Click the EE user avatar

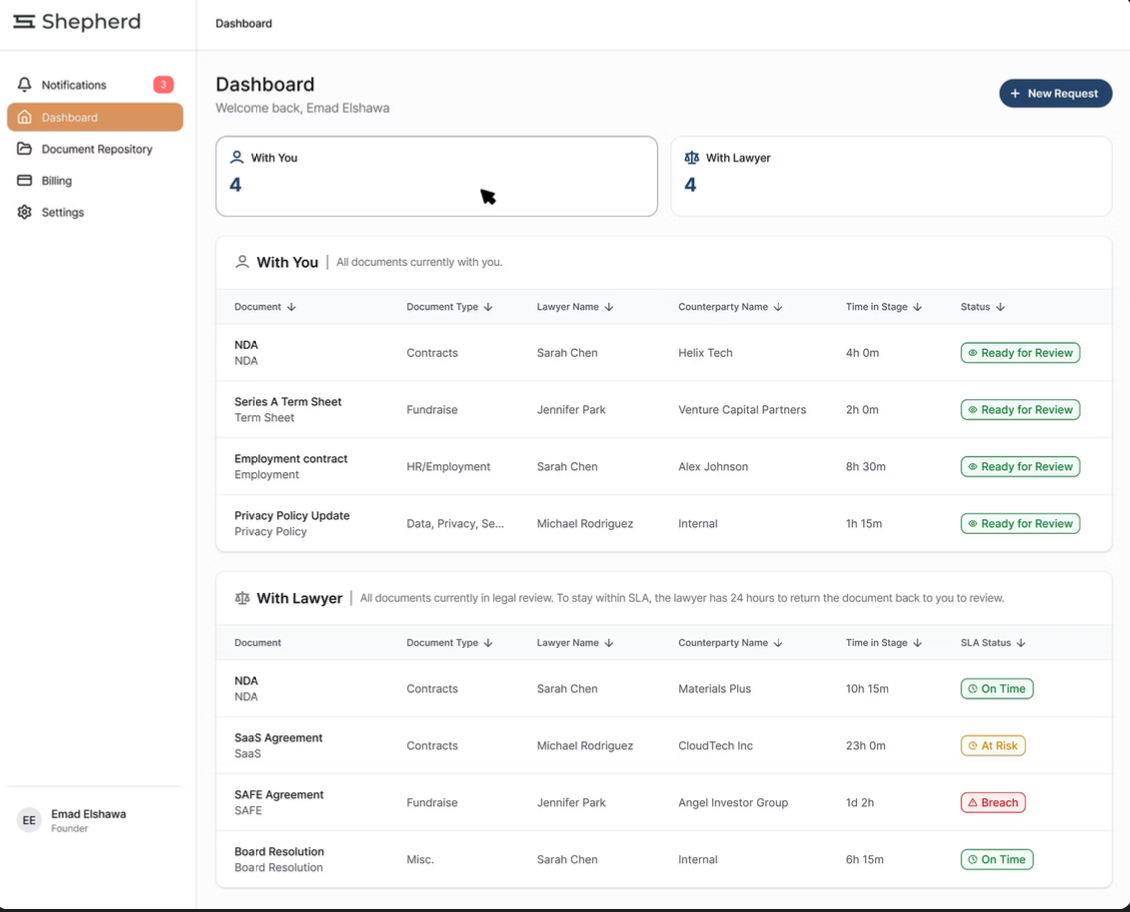29,820
